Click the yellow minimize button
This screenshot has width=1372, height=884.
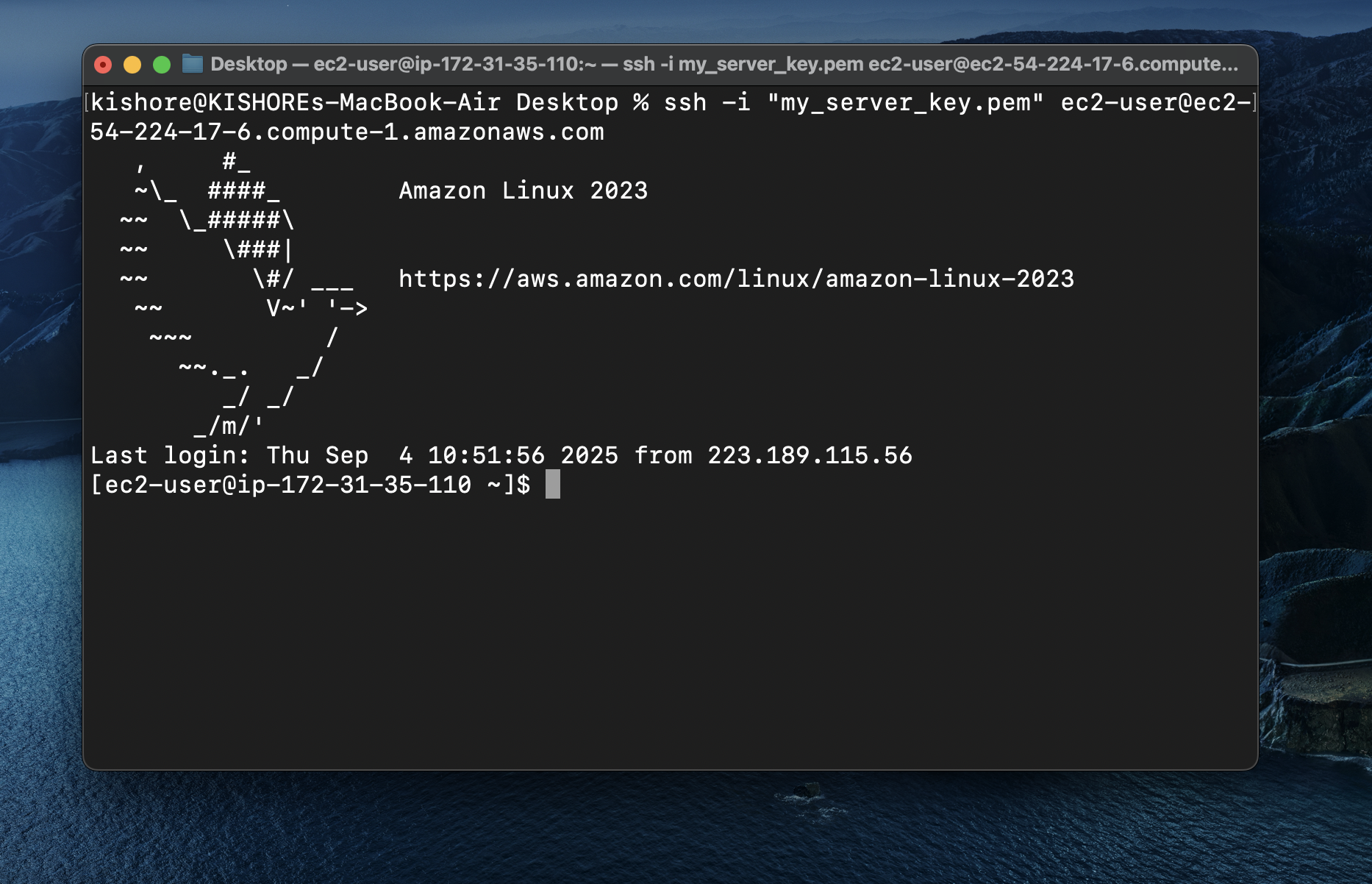[x=132, y=65]
